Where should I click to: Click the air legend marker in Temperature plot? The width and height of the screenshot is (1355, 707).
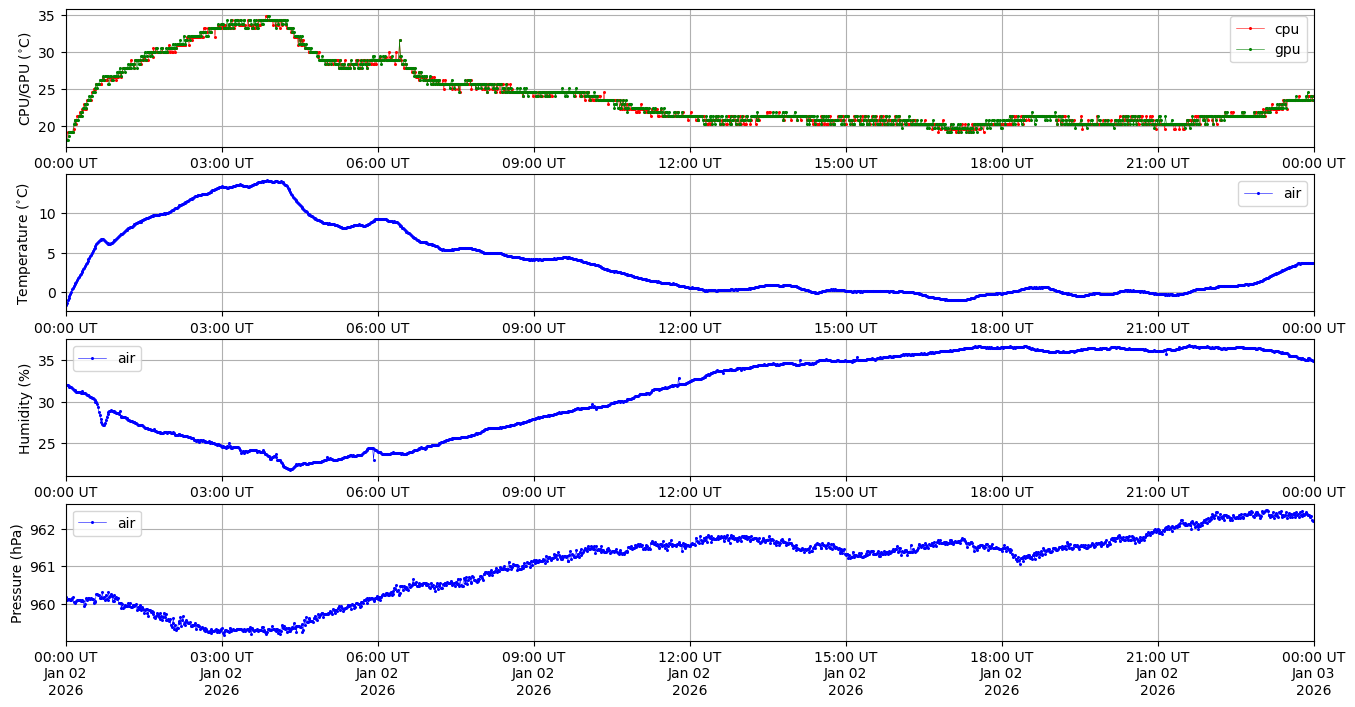[1259, 194]
